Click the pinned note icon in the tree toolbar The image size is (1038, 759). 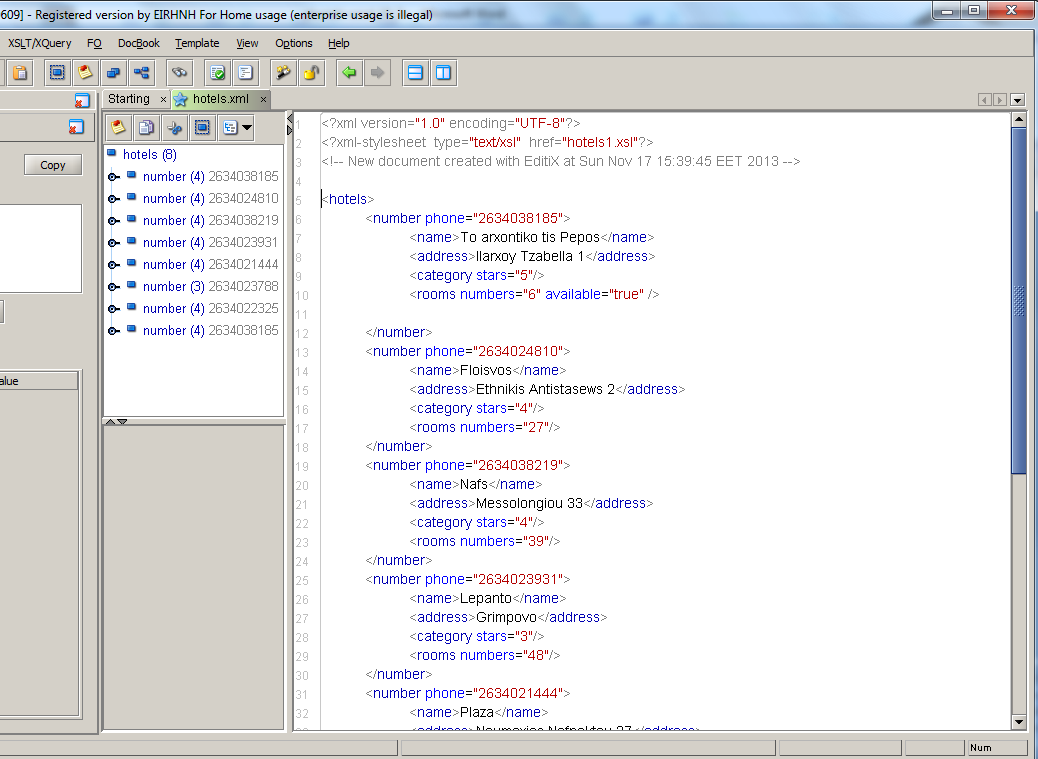[118, 127]
